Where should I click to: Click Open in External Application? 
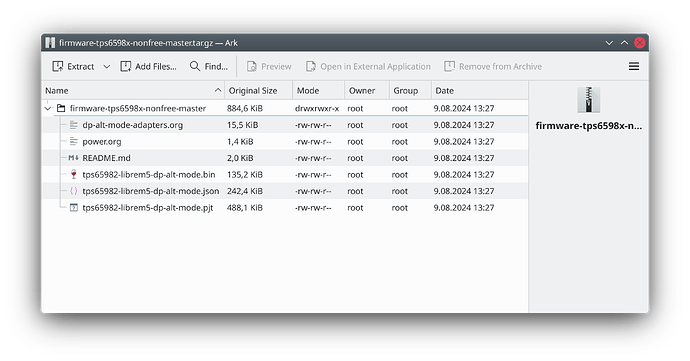(368, 66)
